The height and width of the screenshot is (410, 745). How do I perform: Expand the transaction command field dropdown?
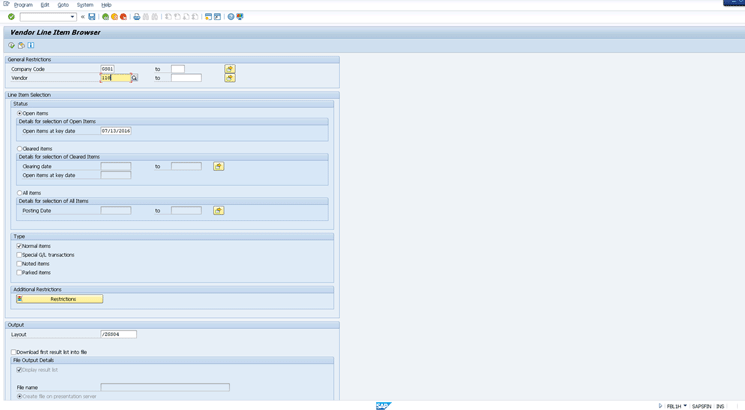(x=72, y=17)
